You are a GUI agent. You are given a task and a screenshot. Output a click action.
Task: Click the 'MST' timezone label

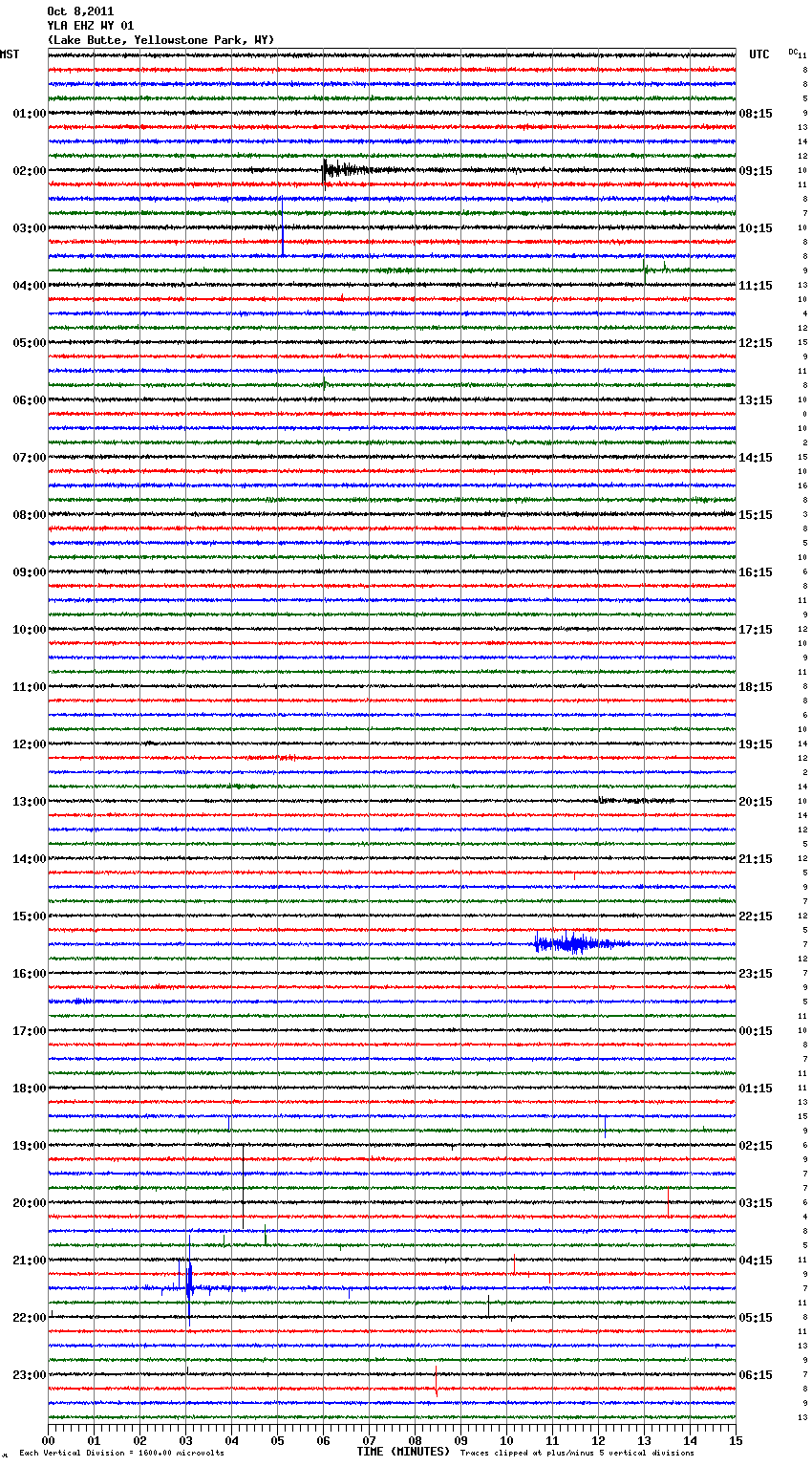pos(10,54)
